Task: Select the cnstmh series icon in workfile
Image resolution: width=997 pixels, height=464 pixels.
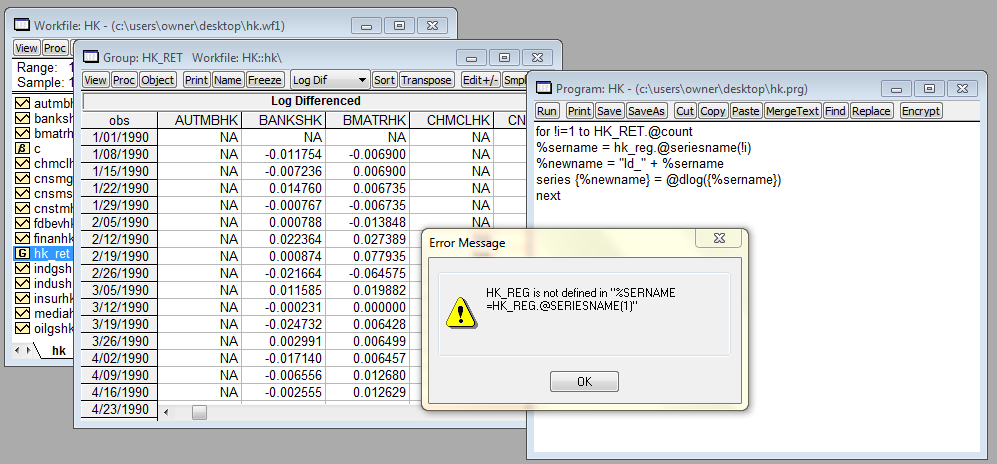Action: 23,208
